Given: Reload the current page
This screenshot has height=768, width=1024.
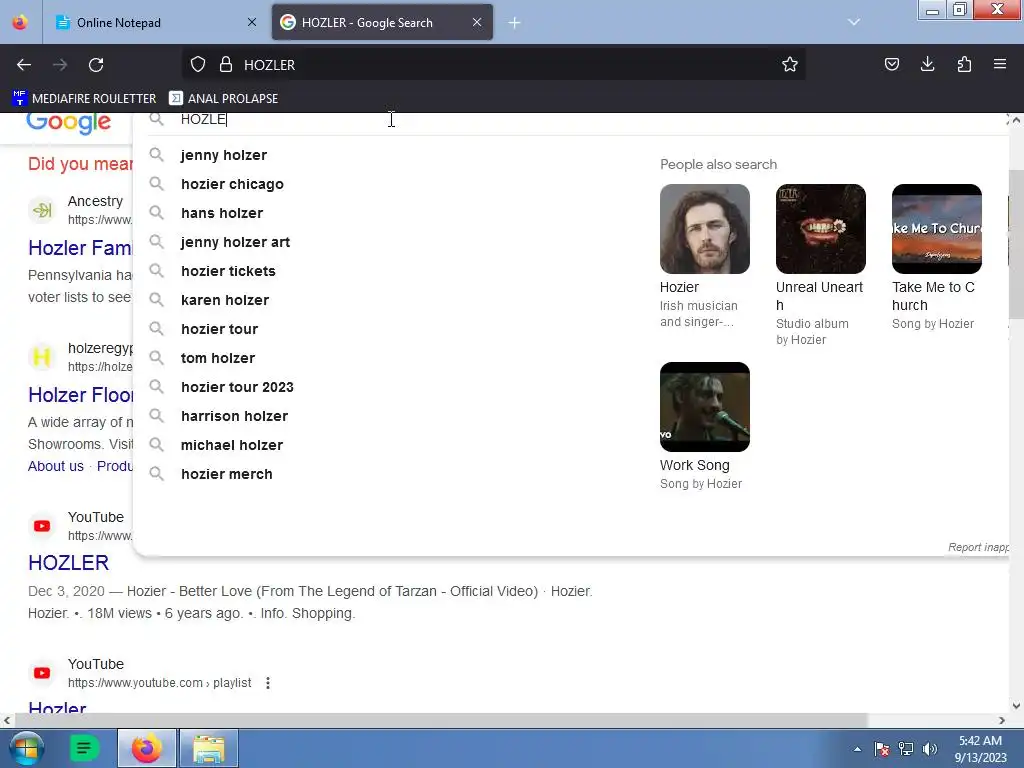Looking at the screenshot, I should pos(96,65).
